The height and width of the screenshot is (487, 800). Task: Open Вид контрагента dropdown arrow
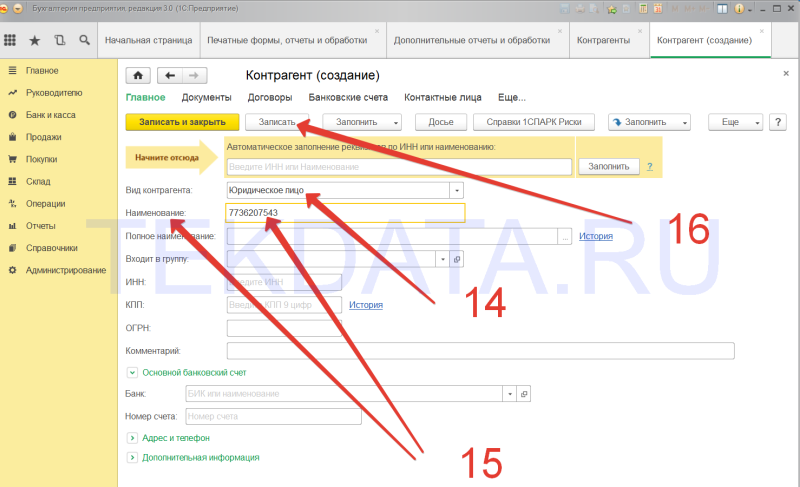coord(457,190)
